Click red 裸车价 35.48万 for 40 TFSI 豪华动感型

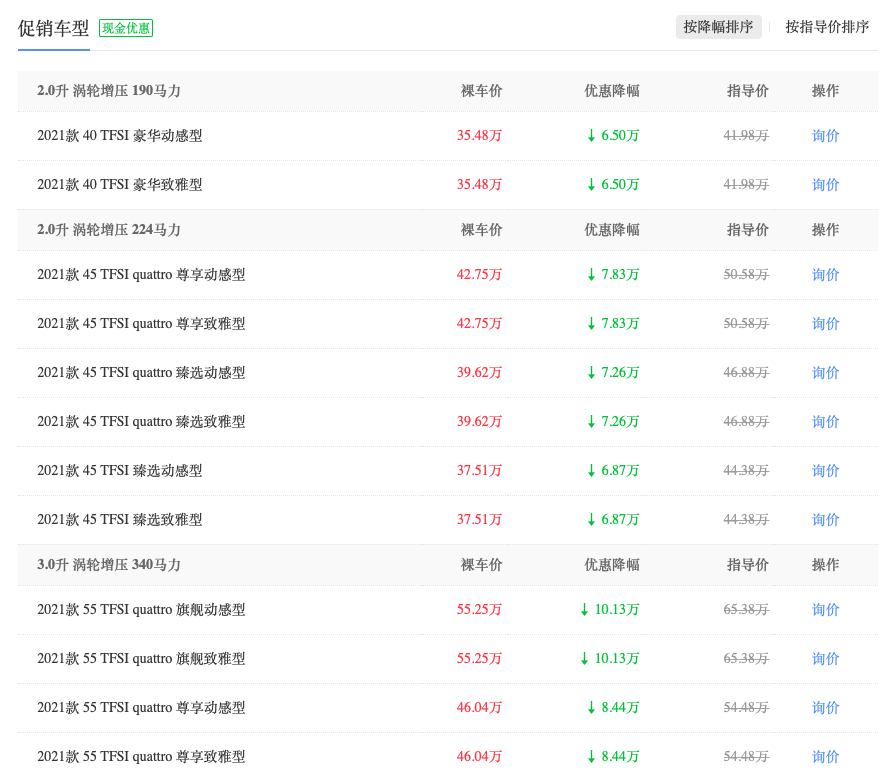click(x=479, y=136)
